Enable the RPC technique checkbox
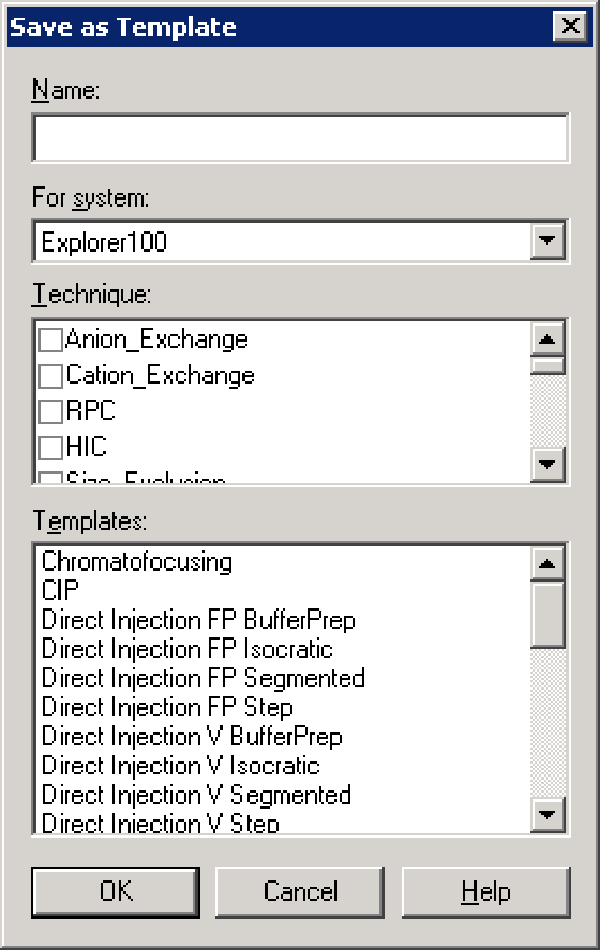 pos(50,411)
